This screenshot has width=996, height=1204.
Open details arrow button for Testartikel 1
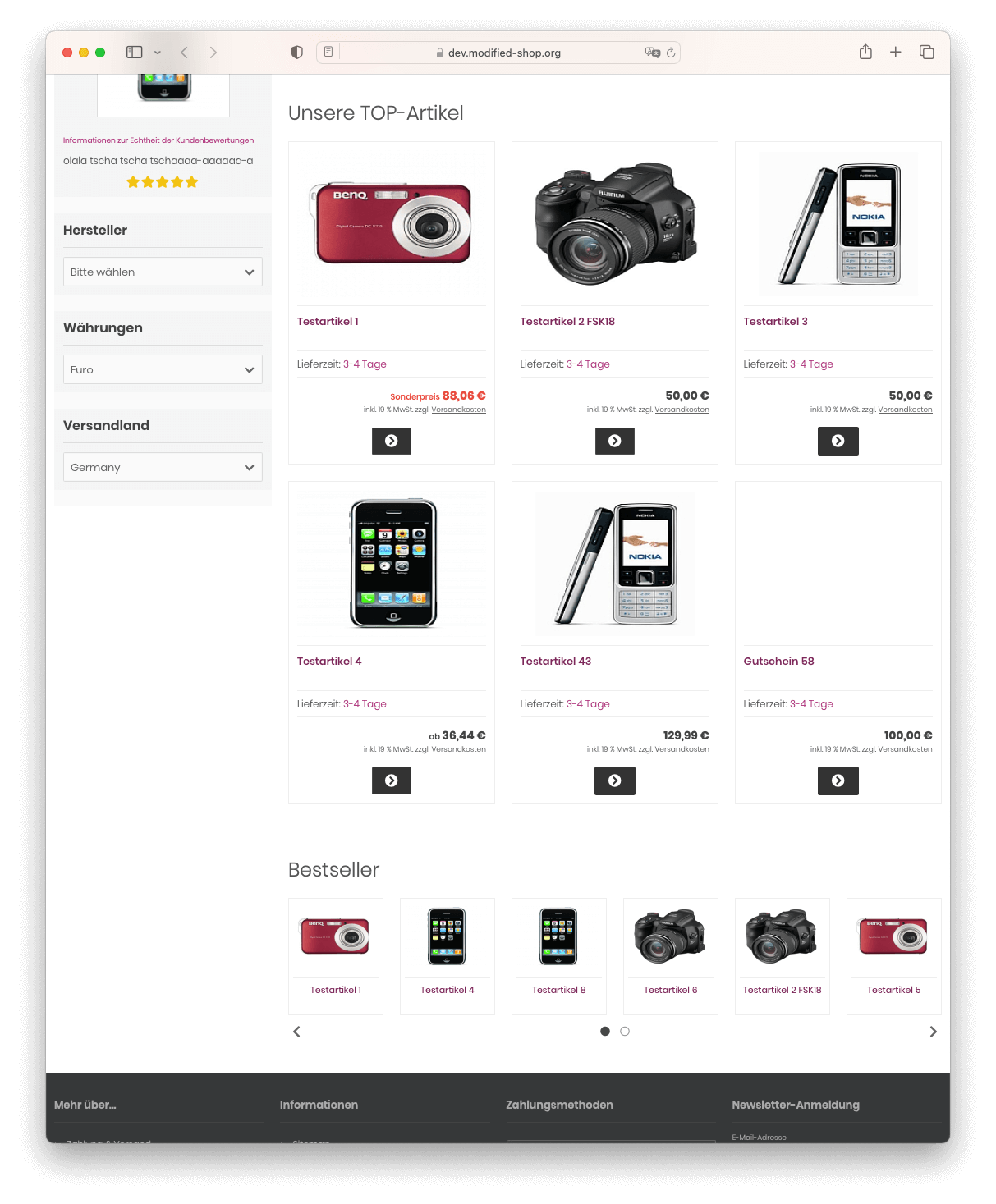392,441
